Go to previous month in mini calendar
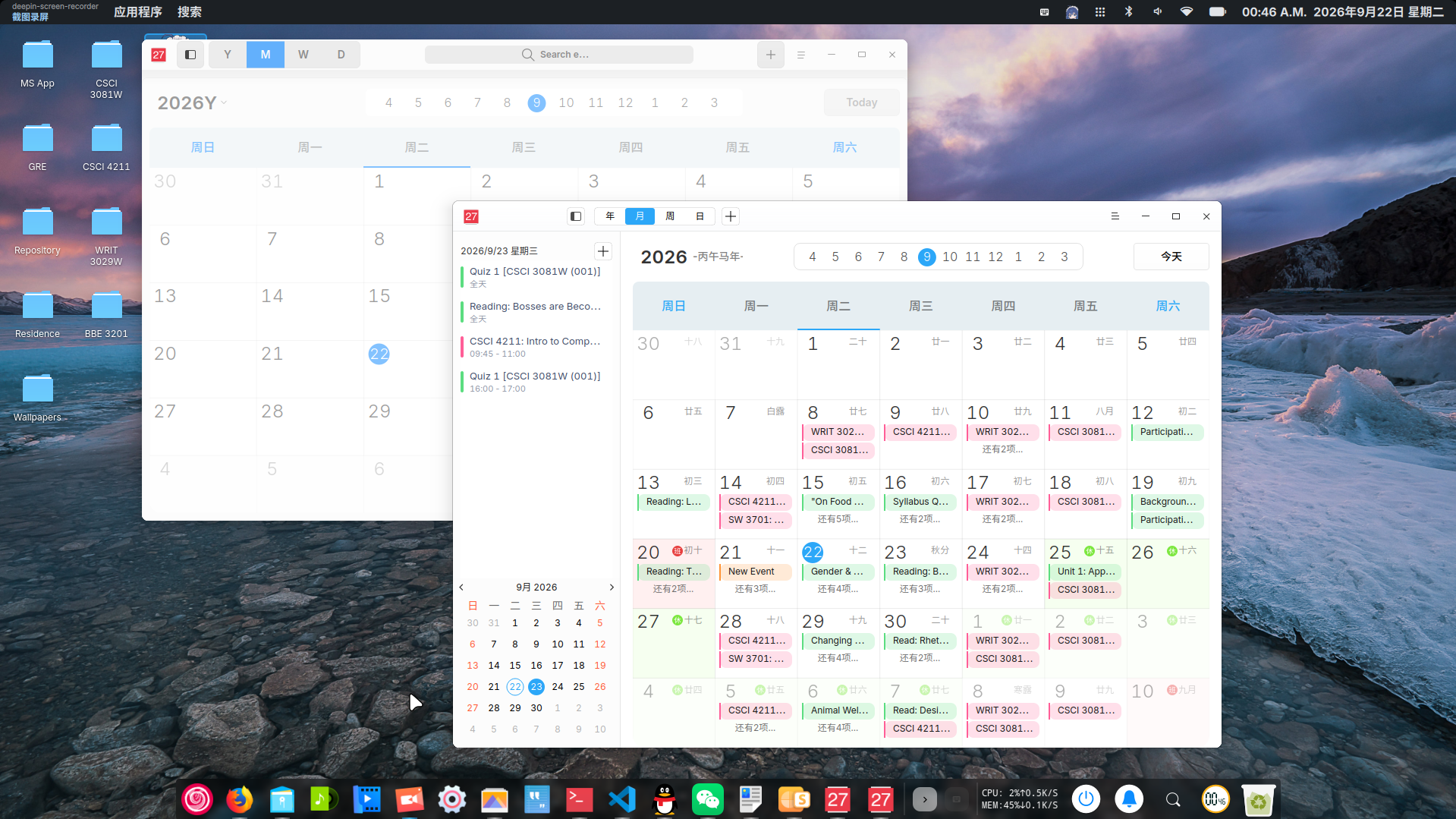The width and height of the screenshot is (1456, 819). coord(461,587)
